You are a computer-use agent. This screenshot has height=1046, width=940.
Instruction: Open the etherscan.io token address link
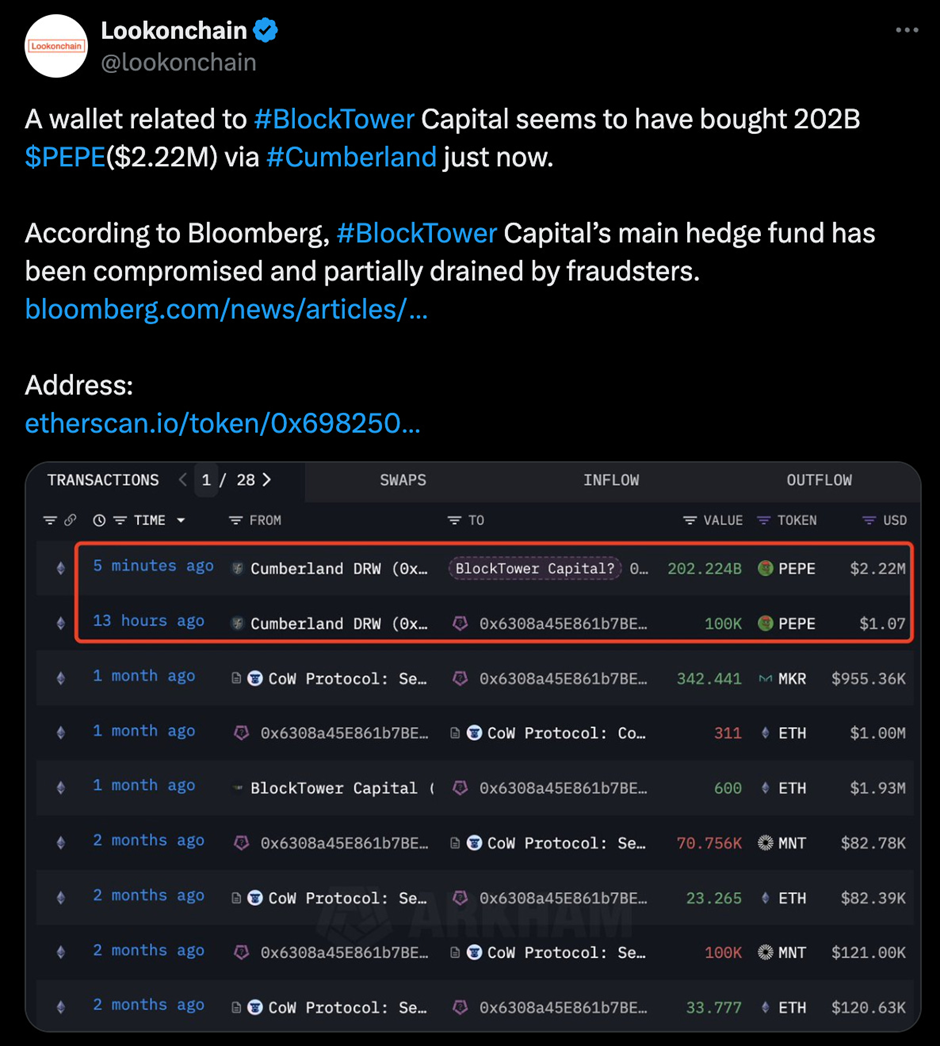click(222, 424)
